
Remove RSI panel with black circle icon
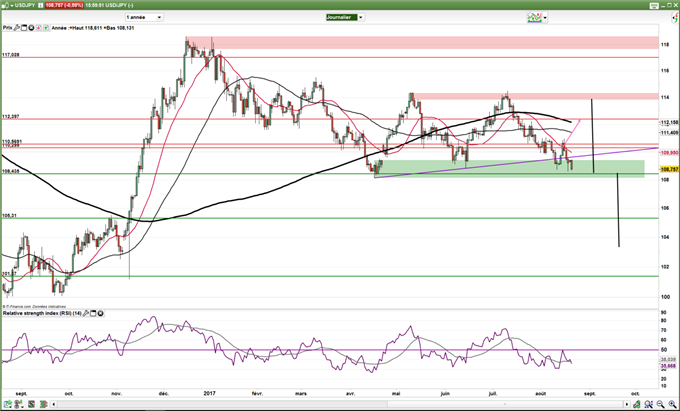tap(101, 313)
